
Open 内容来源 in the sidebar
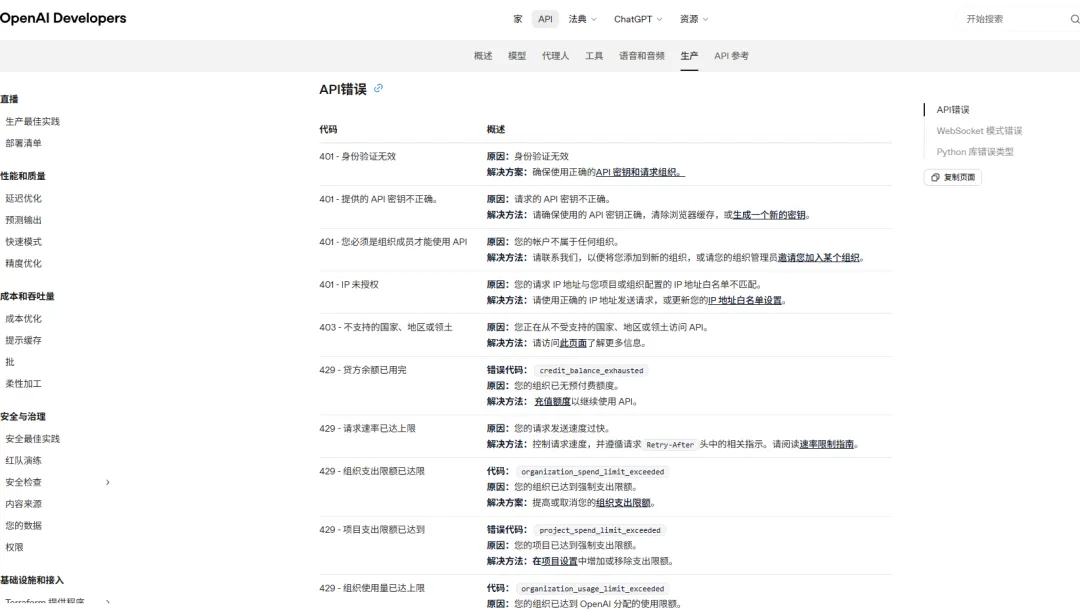click(x=23, y=504)
